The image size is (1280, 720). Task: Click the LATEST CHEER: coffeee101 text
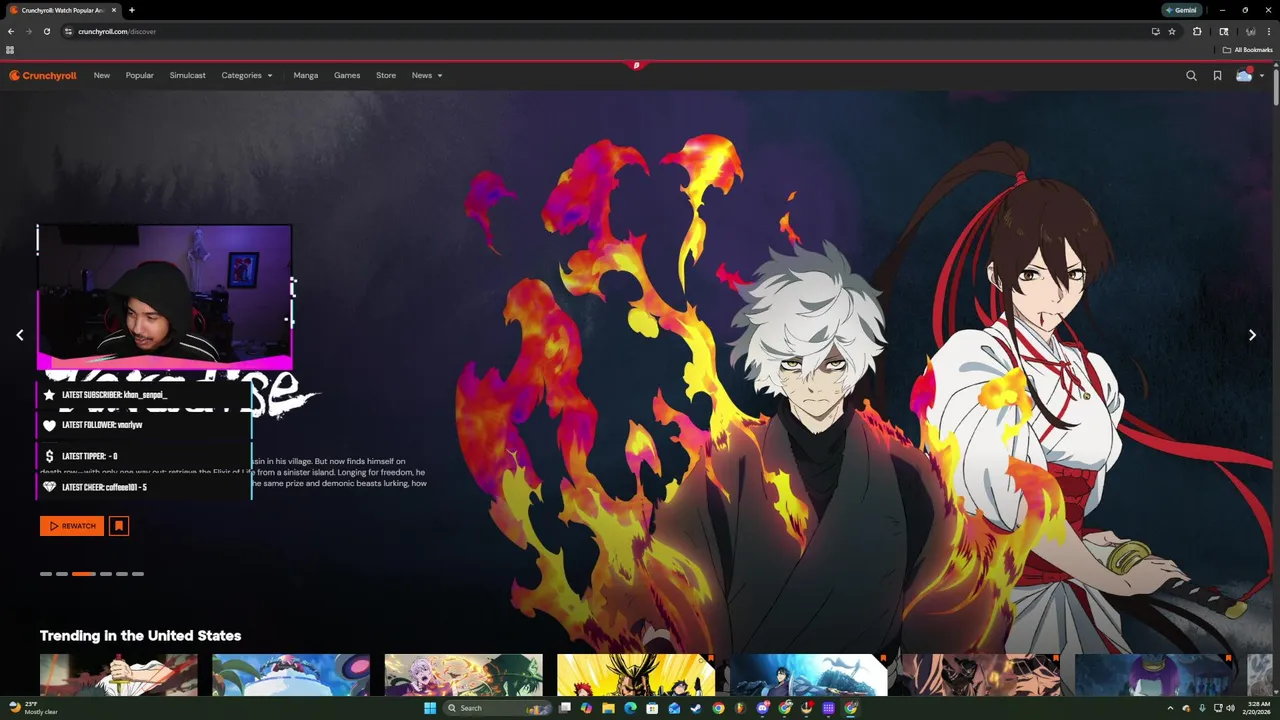point(104,487)
